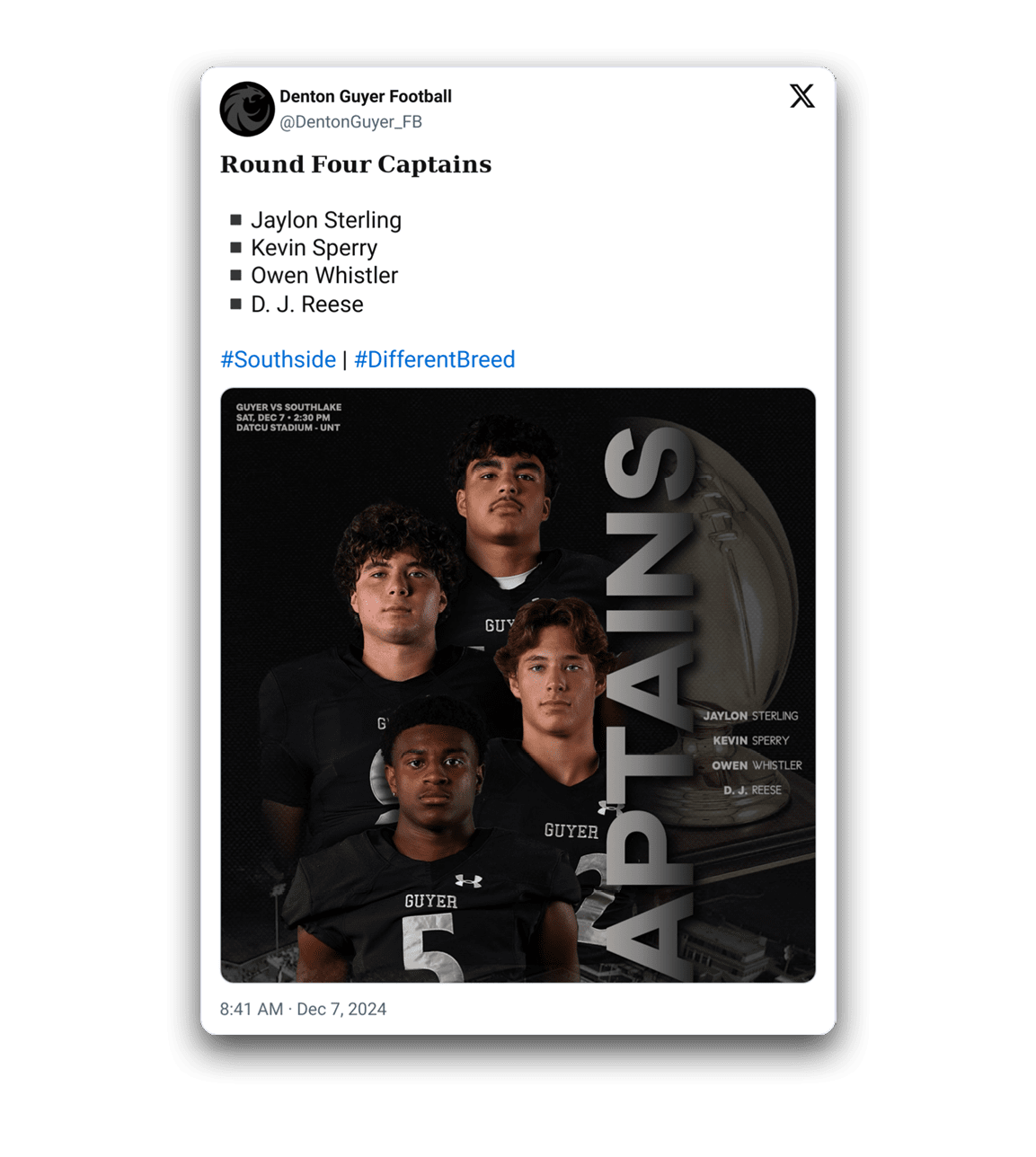
Task: Click the number 5 on the jersey
Action: [432, 949]
